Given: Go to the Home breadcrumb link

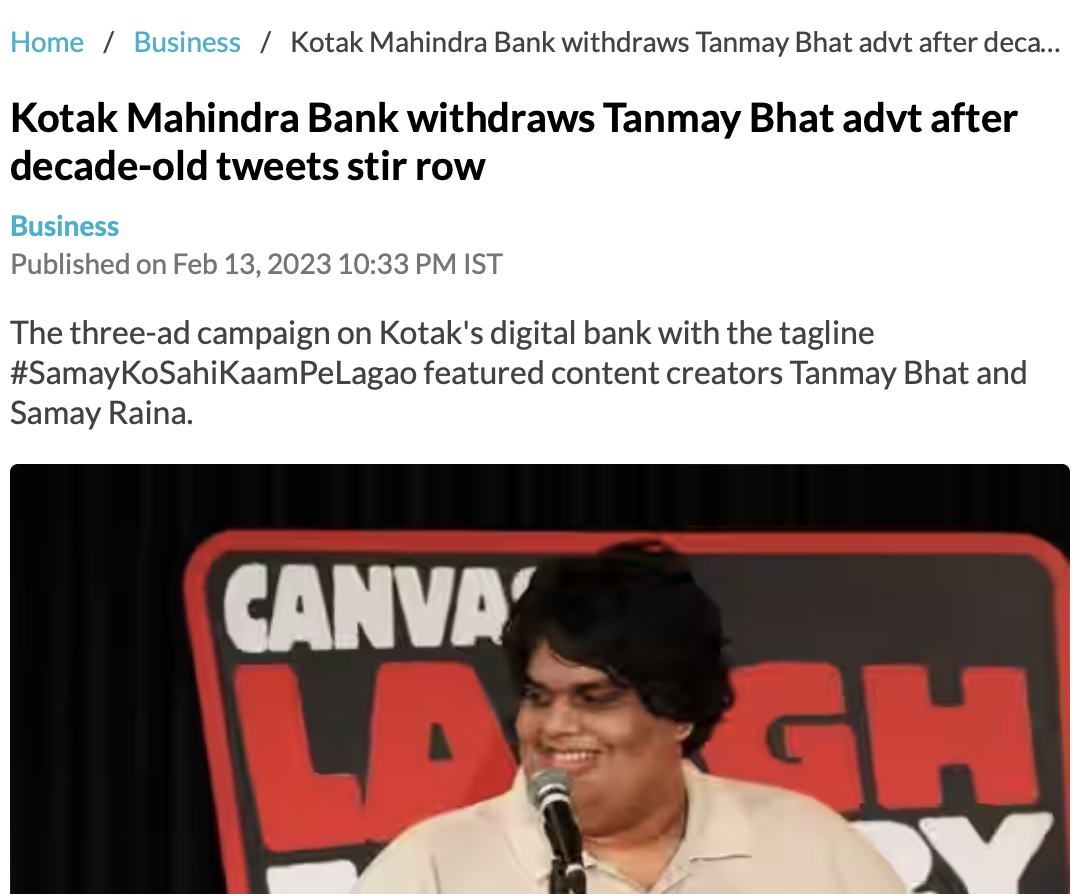Looking at the screenshot, I should click(47, 42).
